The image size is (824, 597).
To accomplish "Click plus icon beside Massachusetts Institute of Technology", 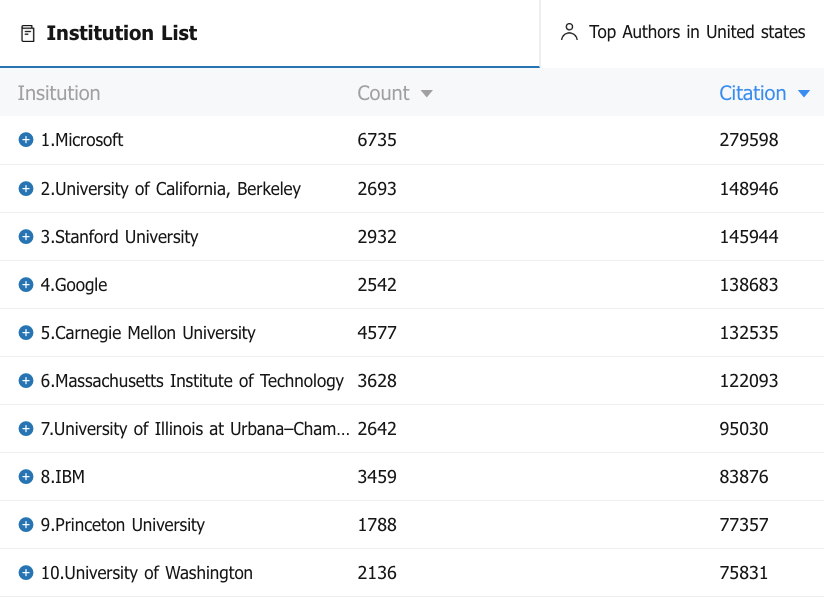I will tap(26, 380).
